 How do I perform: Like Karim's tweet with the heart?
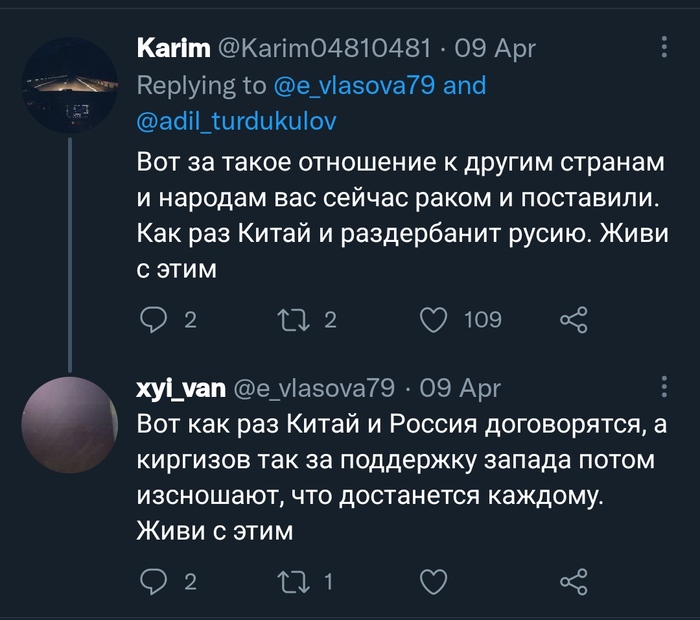(x=432, y=320)
